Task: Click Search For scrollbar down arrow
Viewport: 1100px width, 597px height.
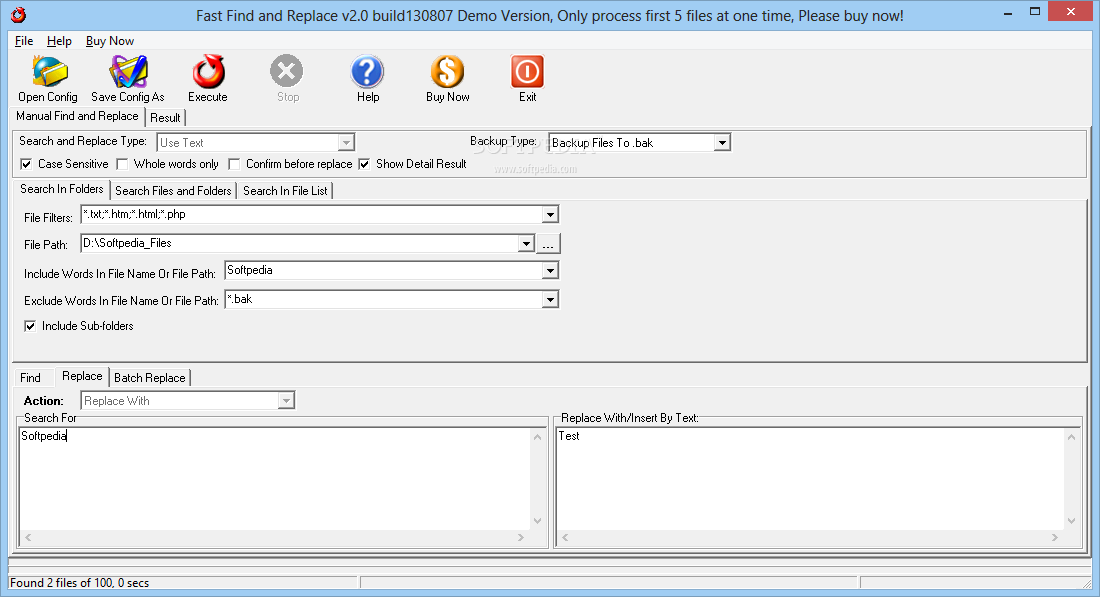Action: [x=537, y=521]
